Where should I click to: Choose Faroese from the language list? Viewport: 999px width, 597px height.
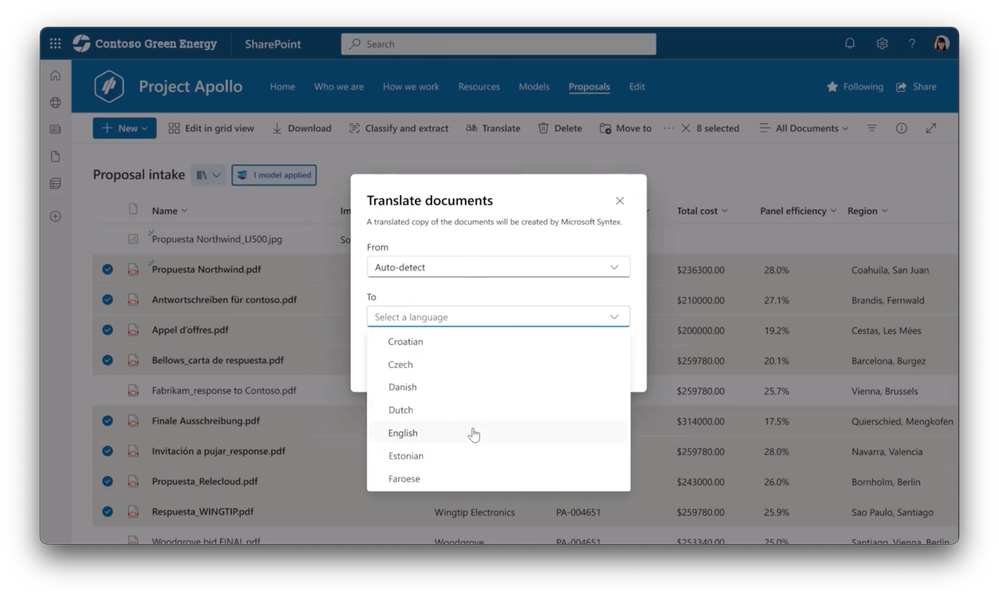[498, 478]
